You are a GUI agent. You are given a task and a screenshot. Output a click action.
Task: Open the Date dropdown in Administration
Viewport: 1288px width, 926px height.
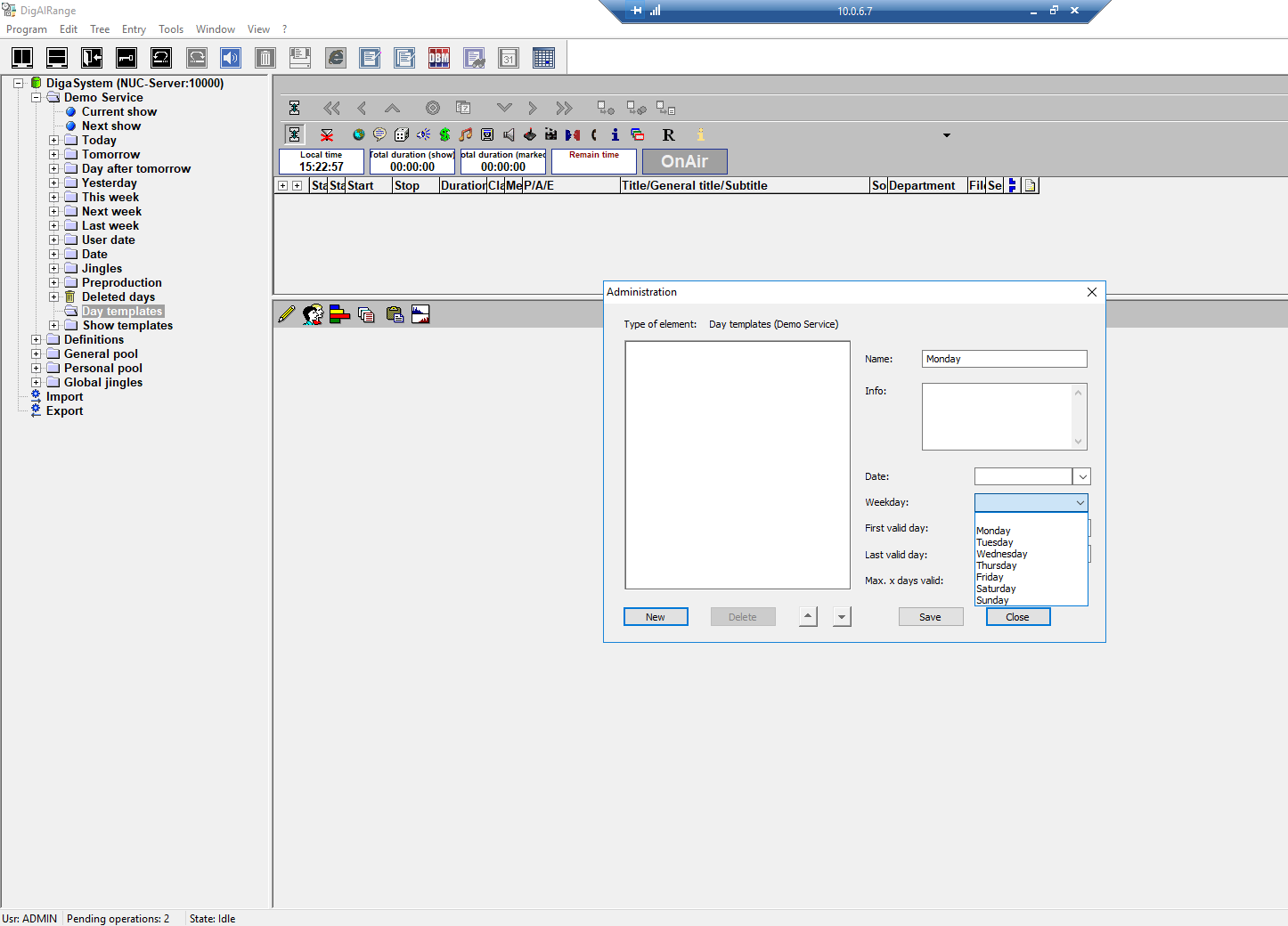1081,477
